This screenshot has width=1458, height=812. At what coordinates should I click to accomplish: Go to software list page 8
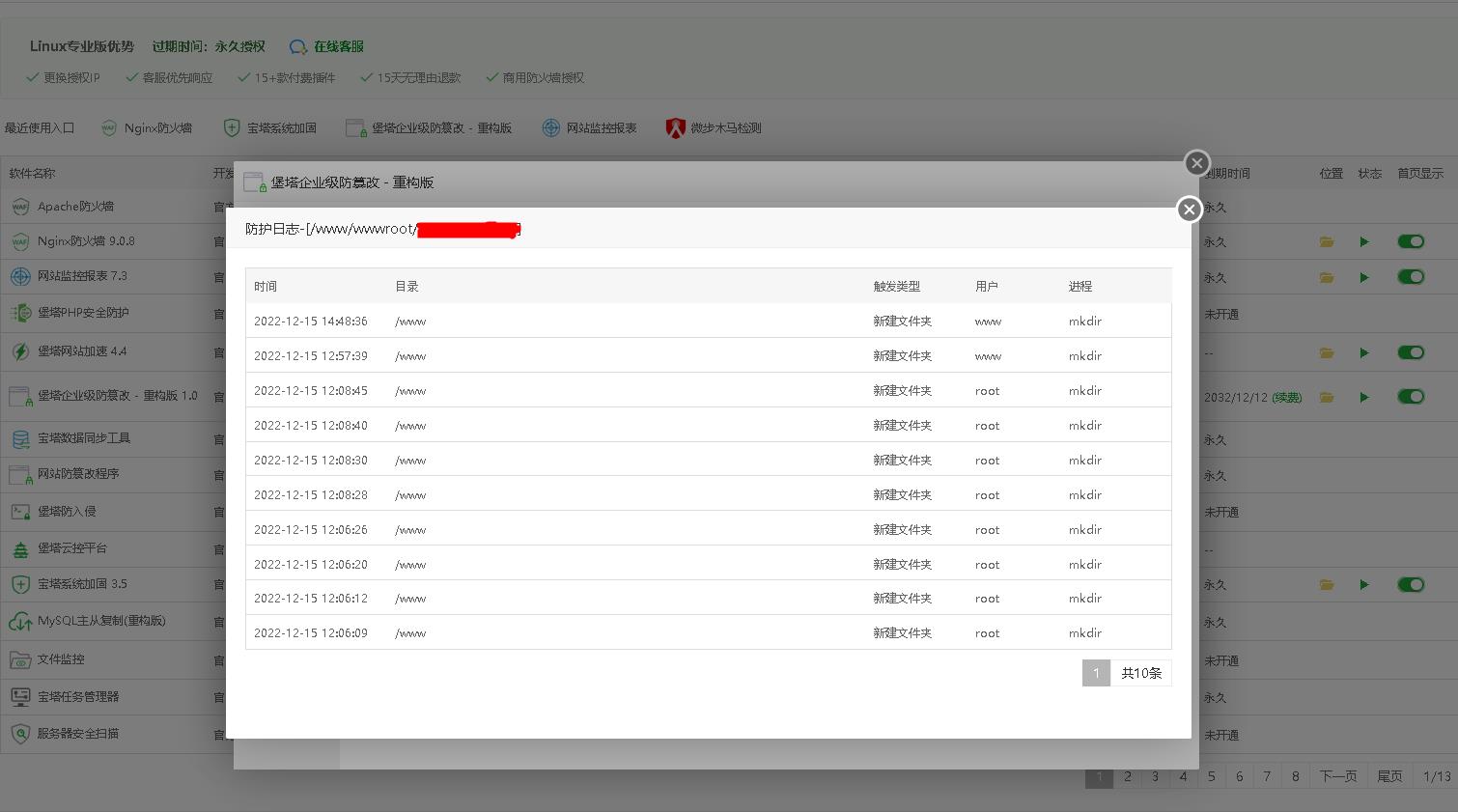(x=1295, y=776)
